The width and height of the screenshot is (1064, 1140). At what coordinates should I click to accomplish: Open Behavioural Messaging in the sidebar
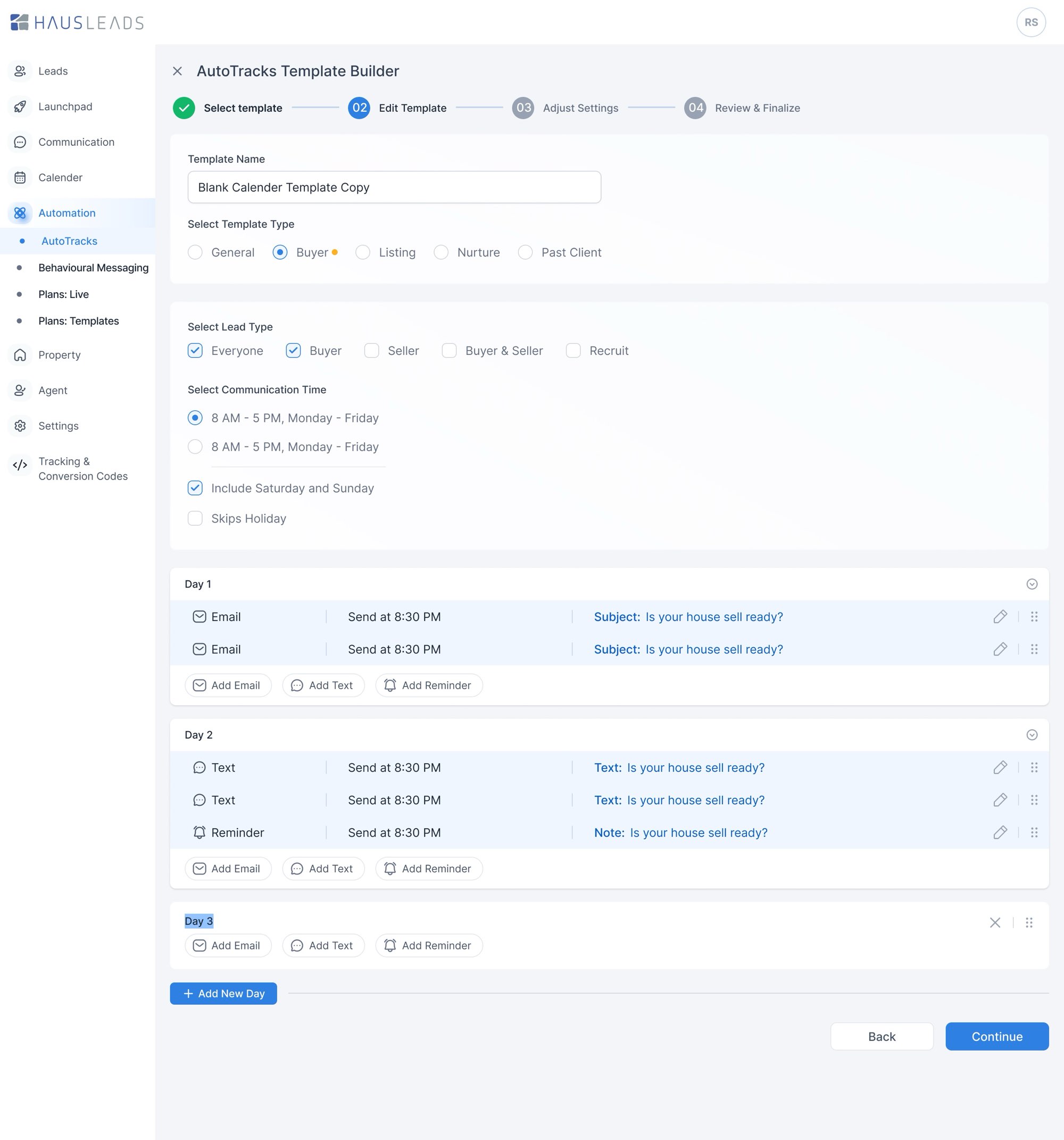[94, 268]
